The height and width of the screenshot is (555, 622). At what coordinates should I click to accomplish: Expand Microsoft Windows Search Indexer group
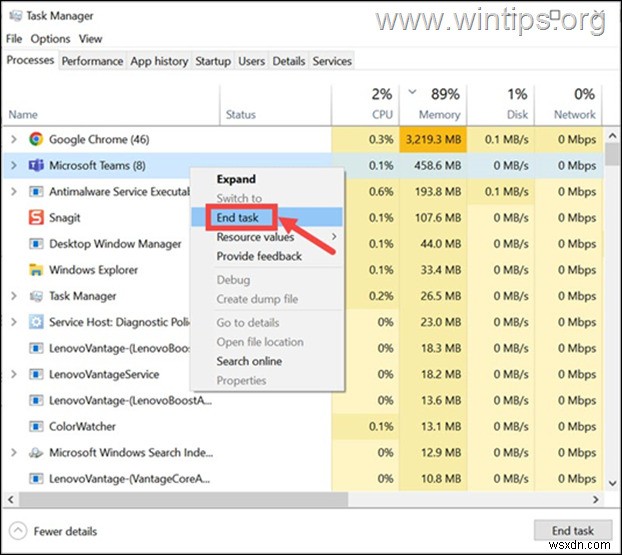[x=13, y=453]
